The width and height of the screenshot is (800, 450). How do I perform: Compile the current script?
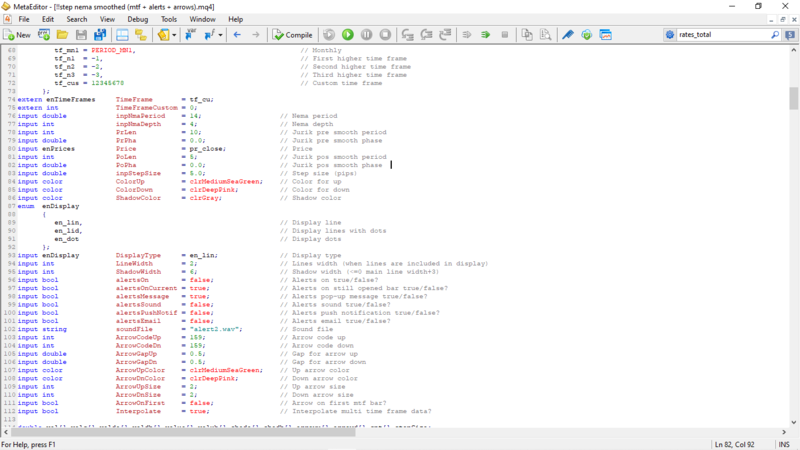pos(292,35)
